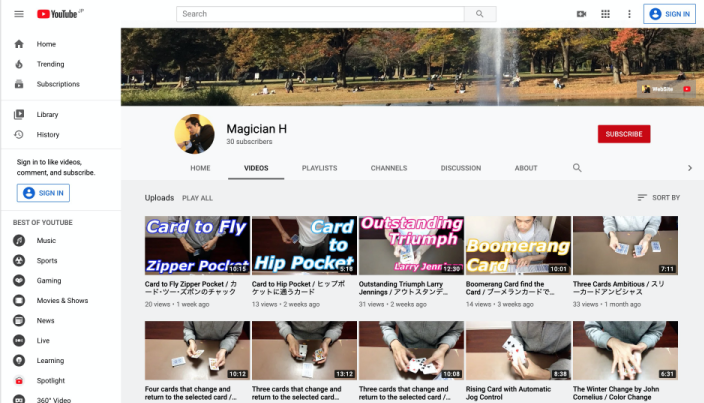This screenshot has height=403, width=704.
Task: Click the Spotlight icon in sidebar
Action: [x=19, y=381]
